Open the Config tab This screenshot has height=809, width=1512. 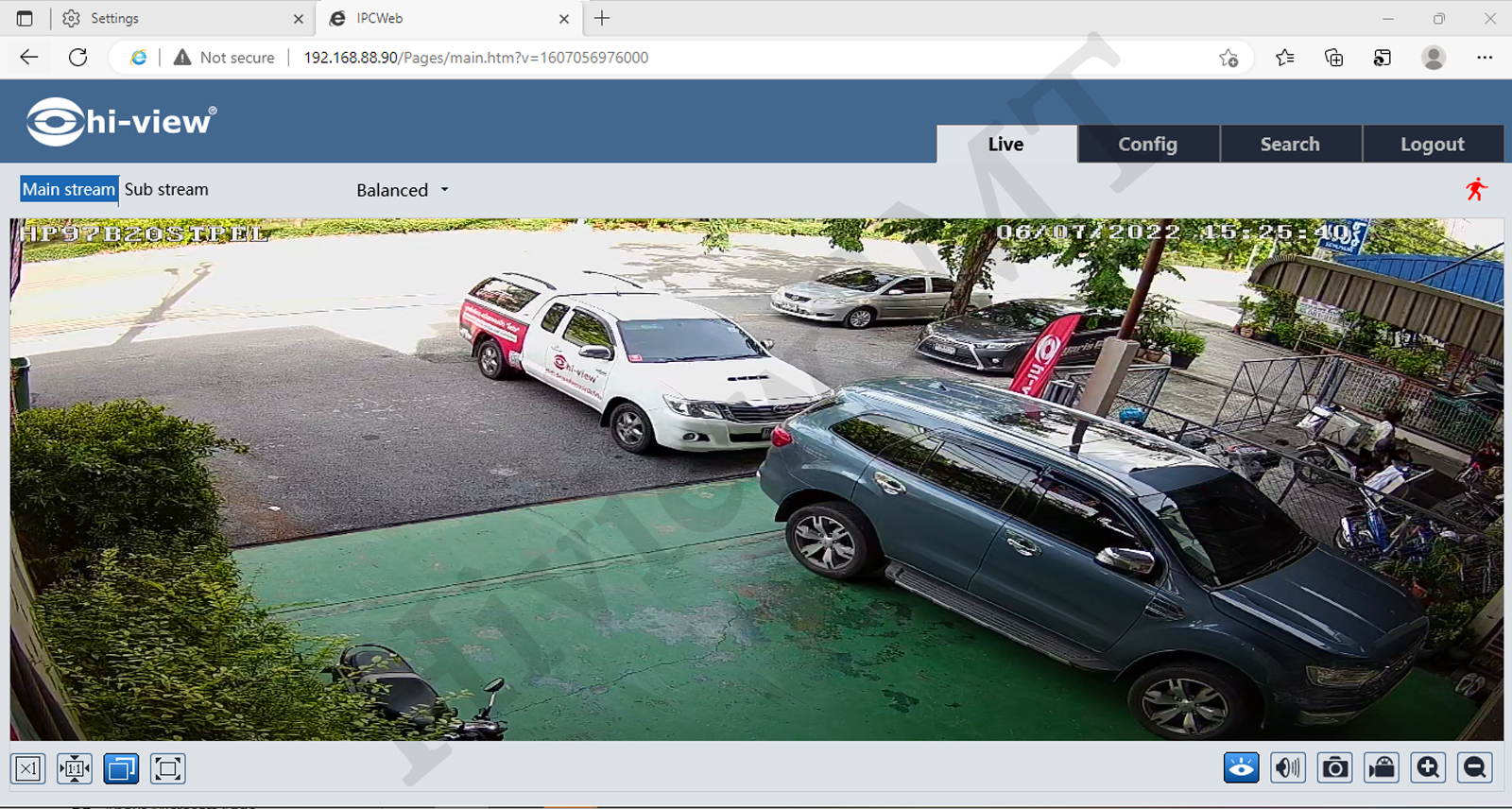tap(1147, 145)
